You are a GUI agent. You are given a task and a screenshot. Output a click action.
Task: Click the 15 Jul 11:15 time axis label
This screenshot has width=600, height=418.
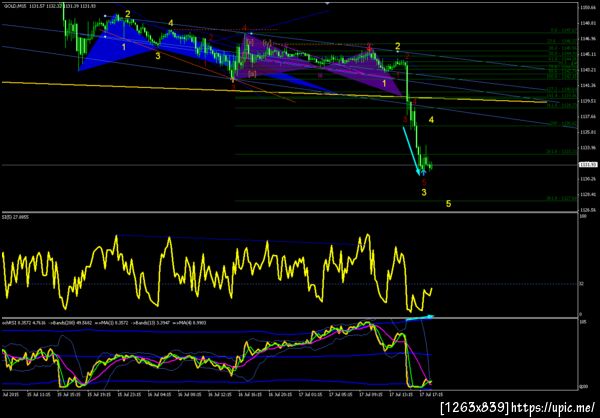pos(37,394)
